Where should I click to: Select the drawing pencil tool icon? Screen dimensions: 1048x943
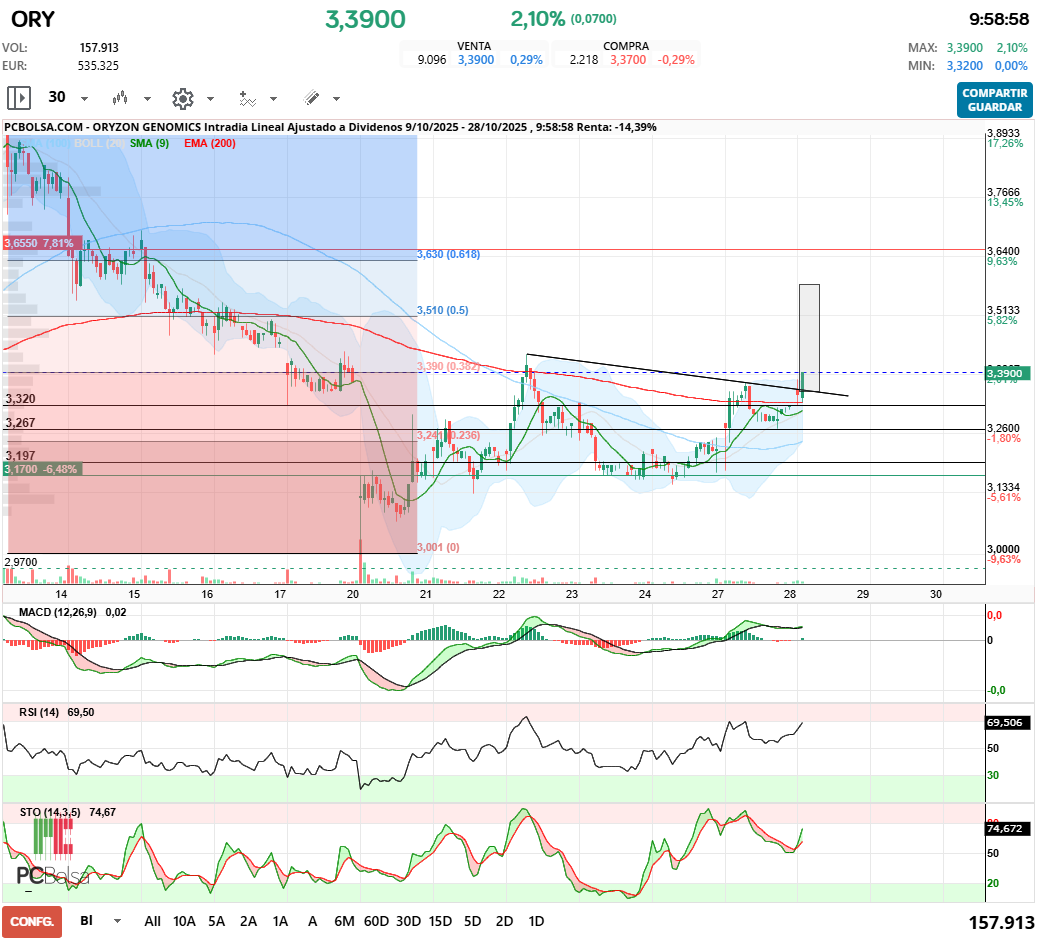click(311, 98)
